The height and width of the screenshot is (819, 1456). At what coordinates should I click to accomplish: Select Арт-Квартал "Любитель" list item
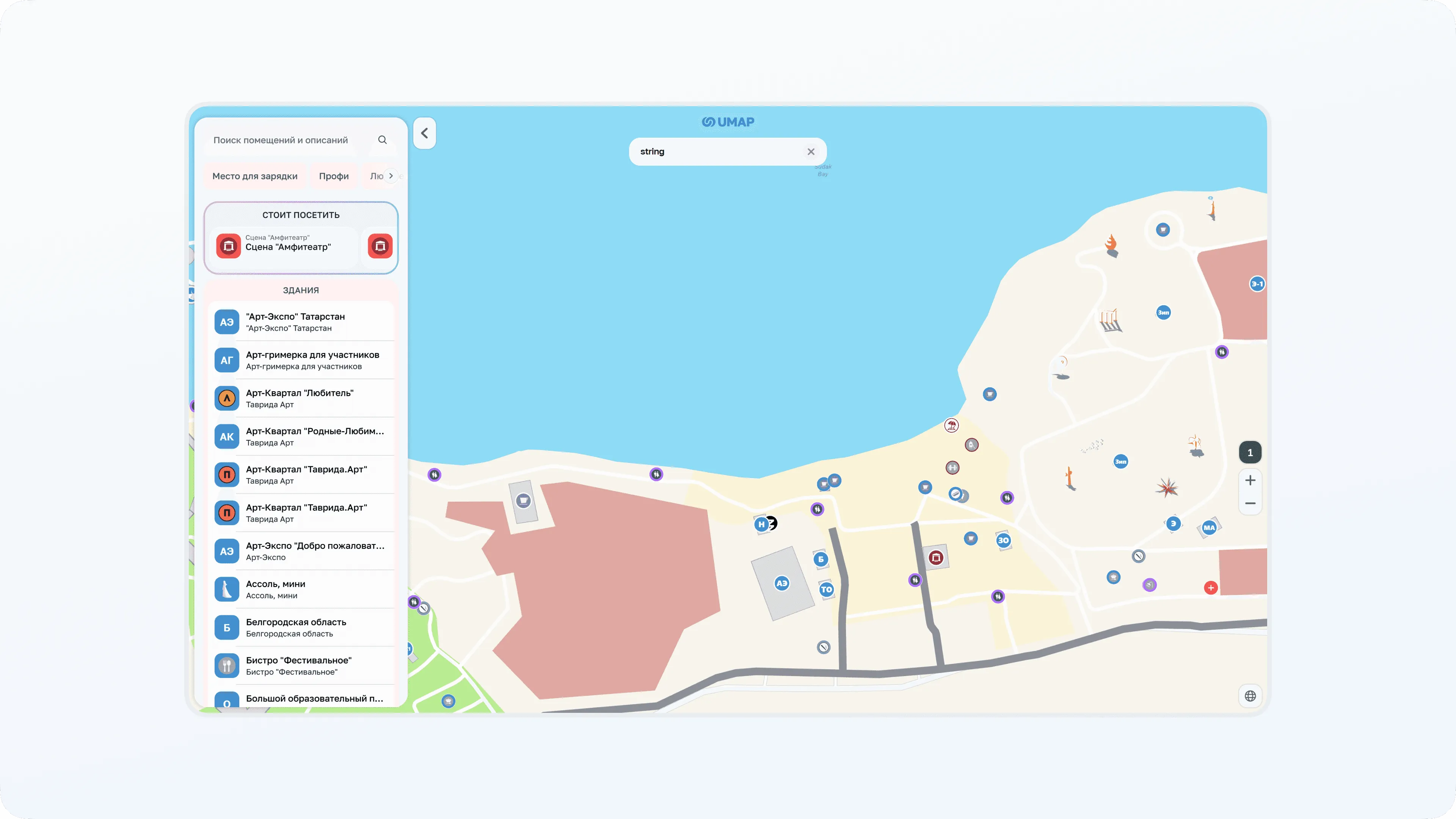[x=301, y=399]
